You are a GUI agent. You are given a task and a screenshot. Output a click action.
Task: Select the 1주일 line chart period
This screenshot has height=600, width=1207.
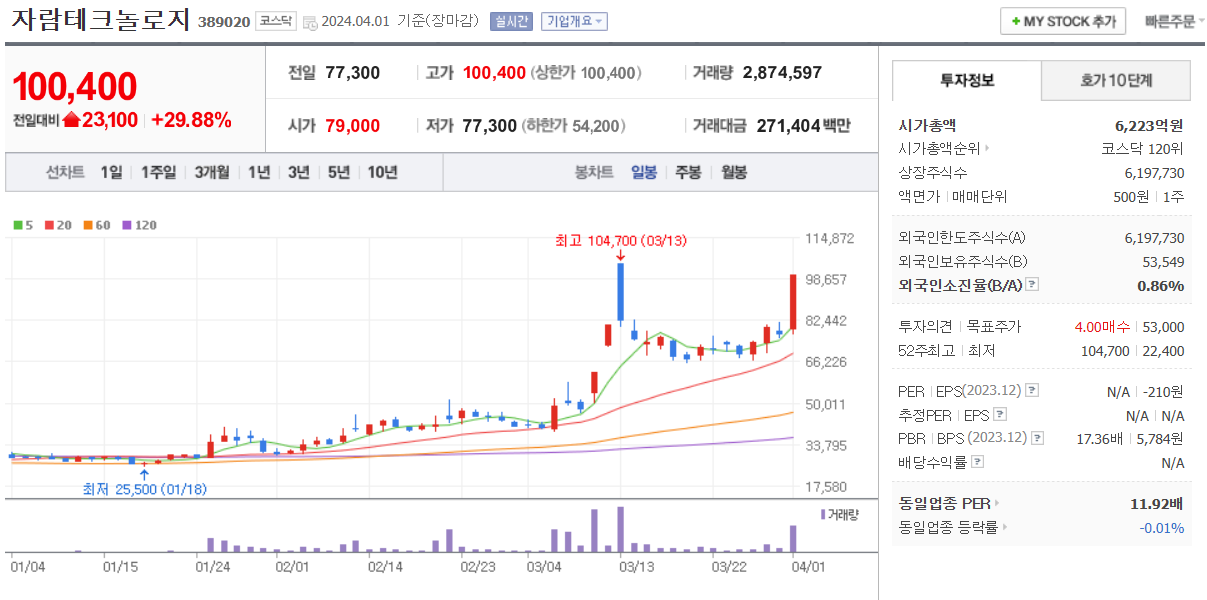(x=158, y=172)
